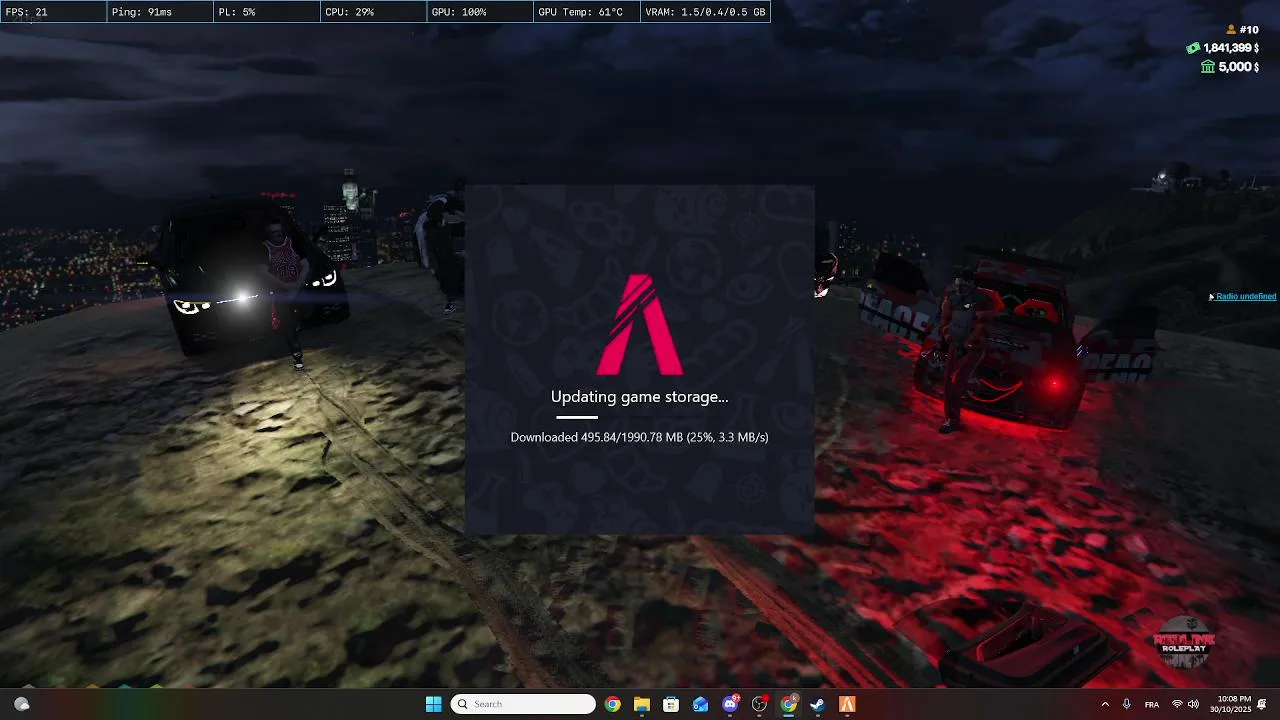Viewport: 1280px width, 720px height.
Task: Switch the FRA keyboard language
Action: tap(1152, 704)
